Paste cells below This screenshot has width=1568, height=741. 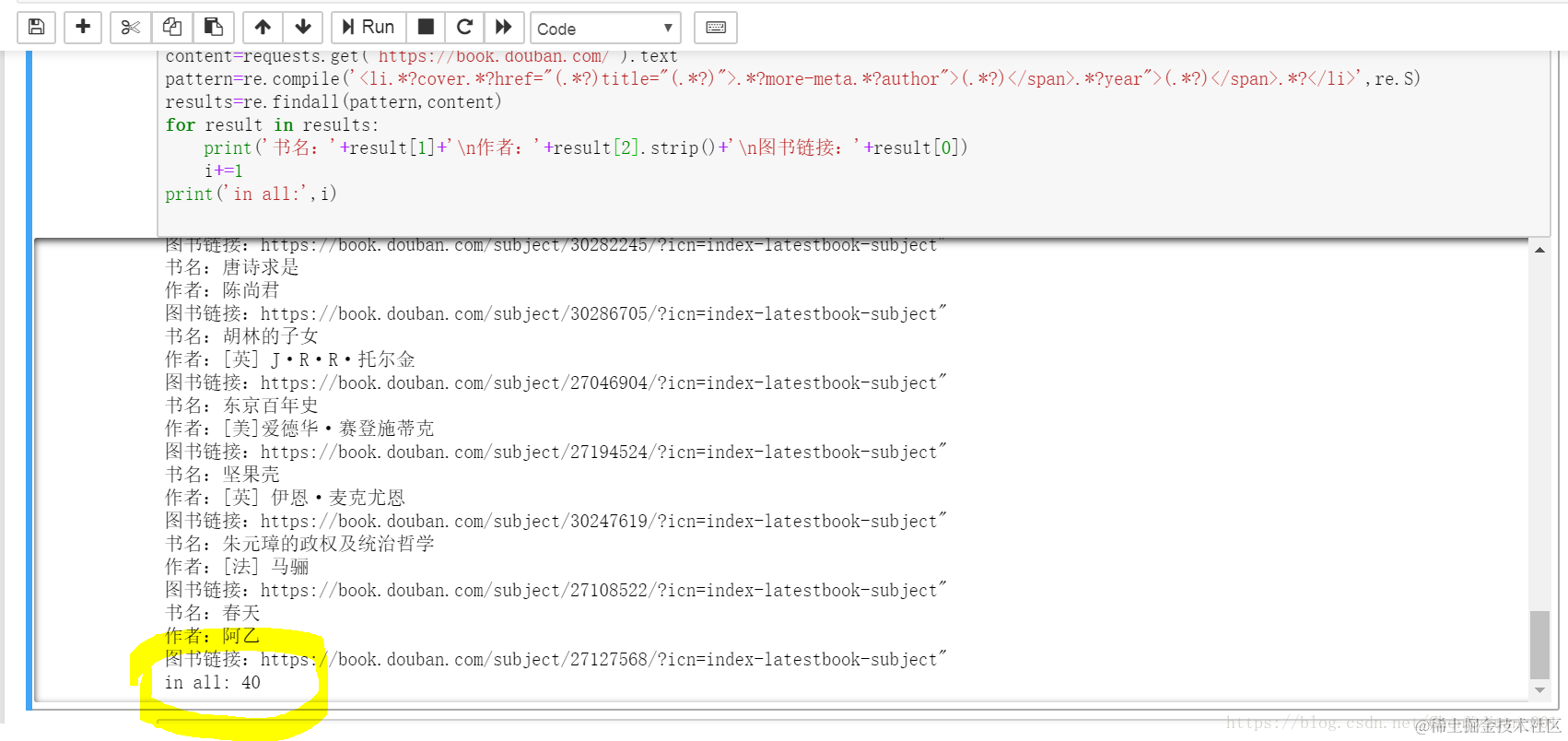(x=214, y=28)
